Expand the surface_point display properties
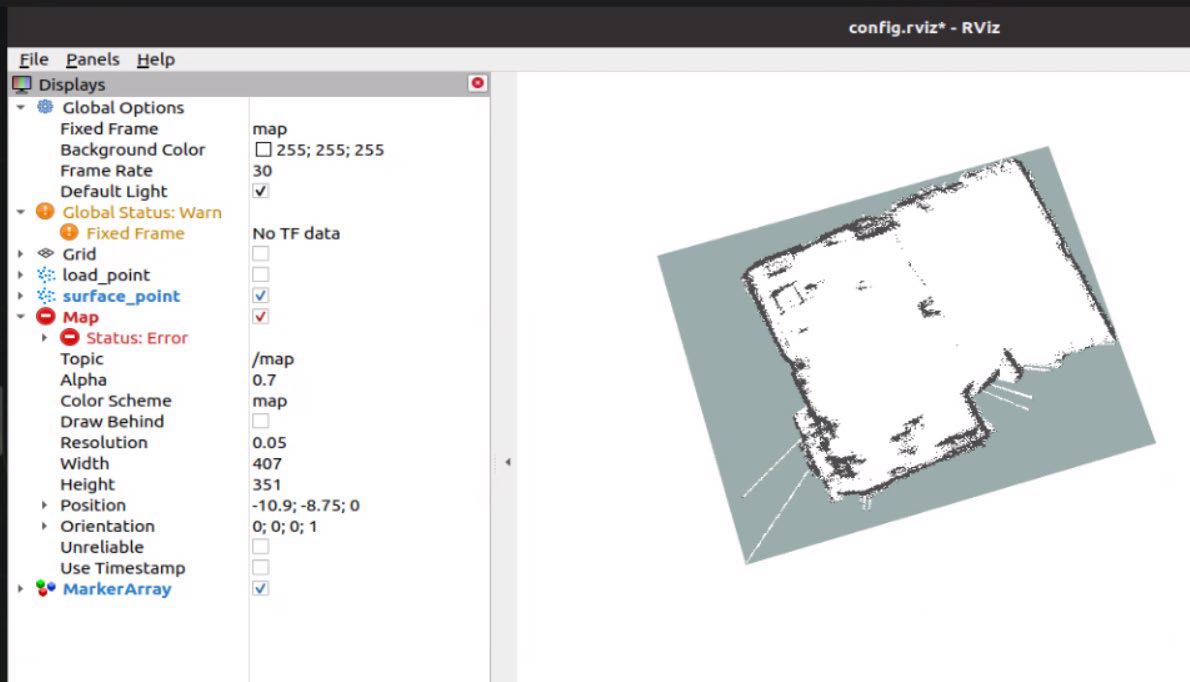The width and height of the screenshot is (1190, 682). (x=20, y=296)
